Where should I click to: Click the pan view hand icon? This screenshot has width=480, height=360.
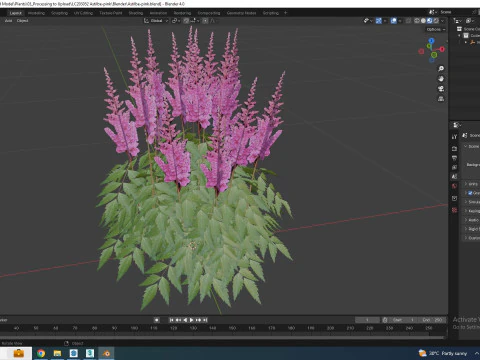click(x=441, y=79)
